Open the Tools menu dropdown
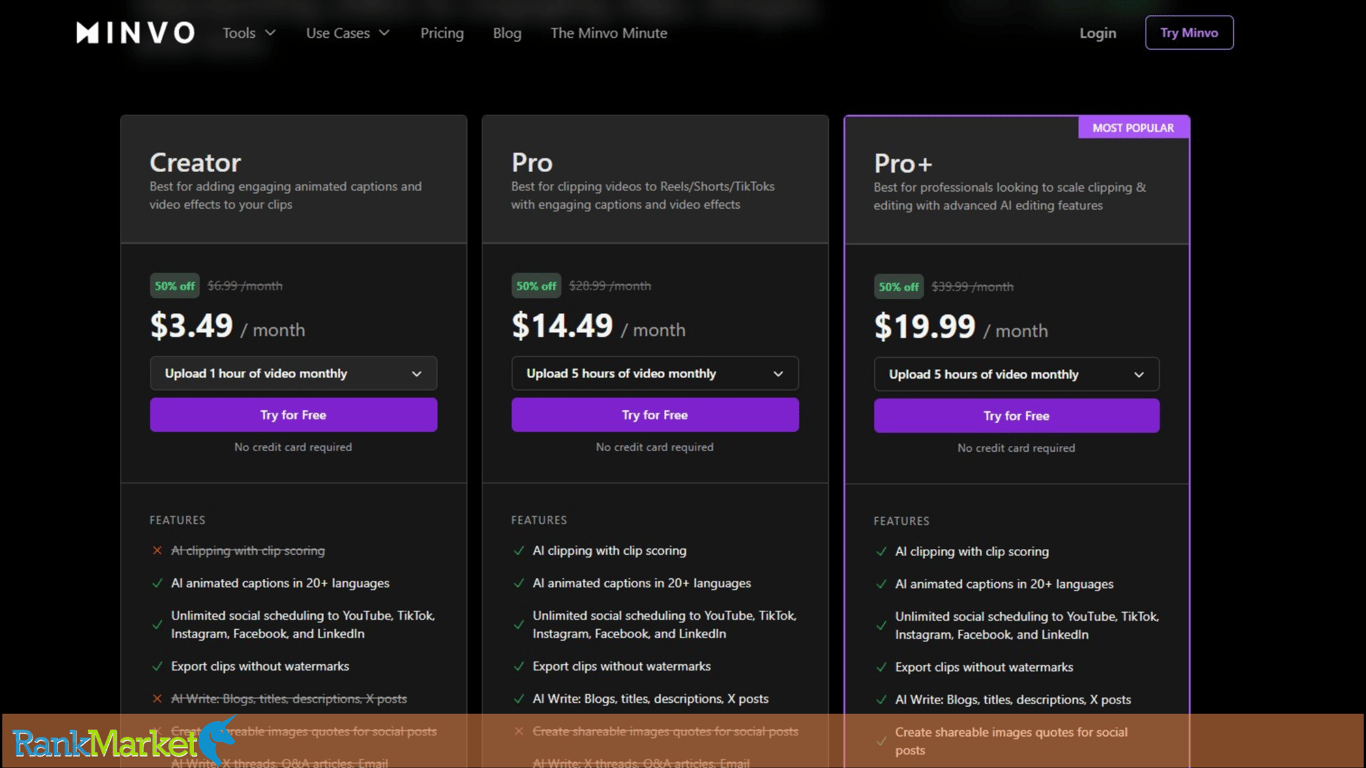Screen dimensions: 1366x768 point(248,32)
